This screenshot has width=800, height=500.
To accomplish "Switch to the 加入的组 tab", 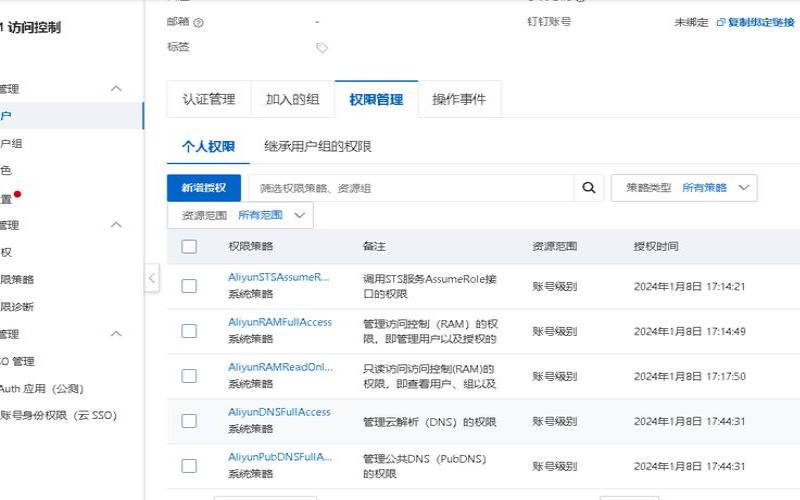I will [293, 99].
